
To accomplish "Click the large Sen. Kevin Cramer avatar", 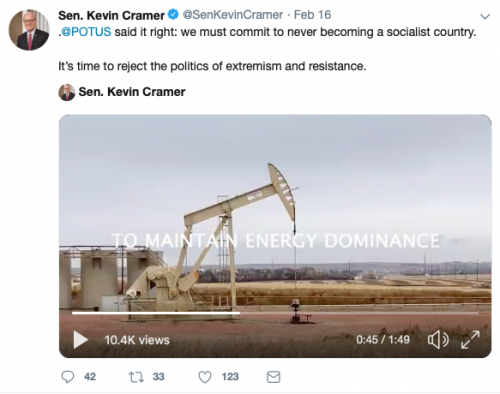I will pos(29,30).
